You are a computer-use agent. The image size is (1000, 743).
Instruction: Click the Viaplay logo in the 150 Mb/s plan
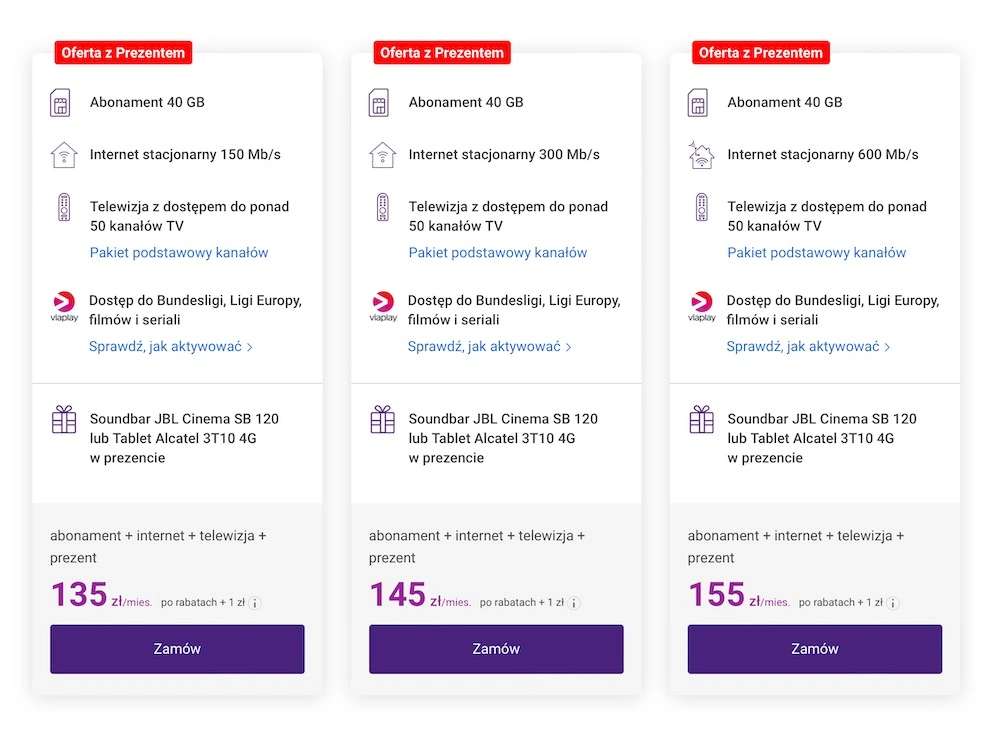pos(64,307)
